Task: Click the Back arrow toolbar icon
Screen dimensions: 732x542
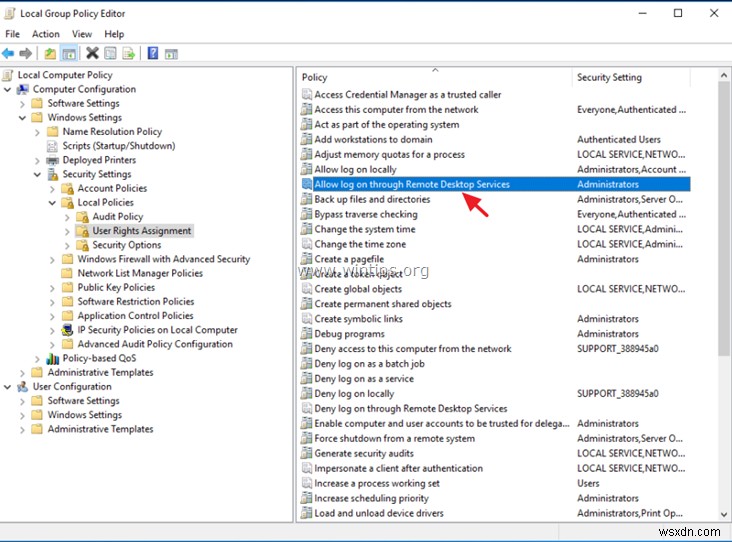Action: tap(8, 54)
